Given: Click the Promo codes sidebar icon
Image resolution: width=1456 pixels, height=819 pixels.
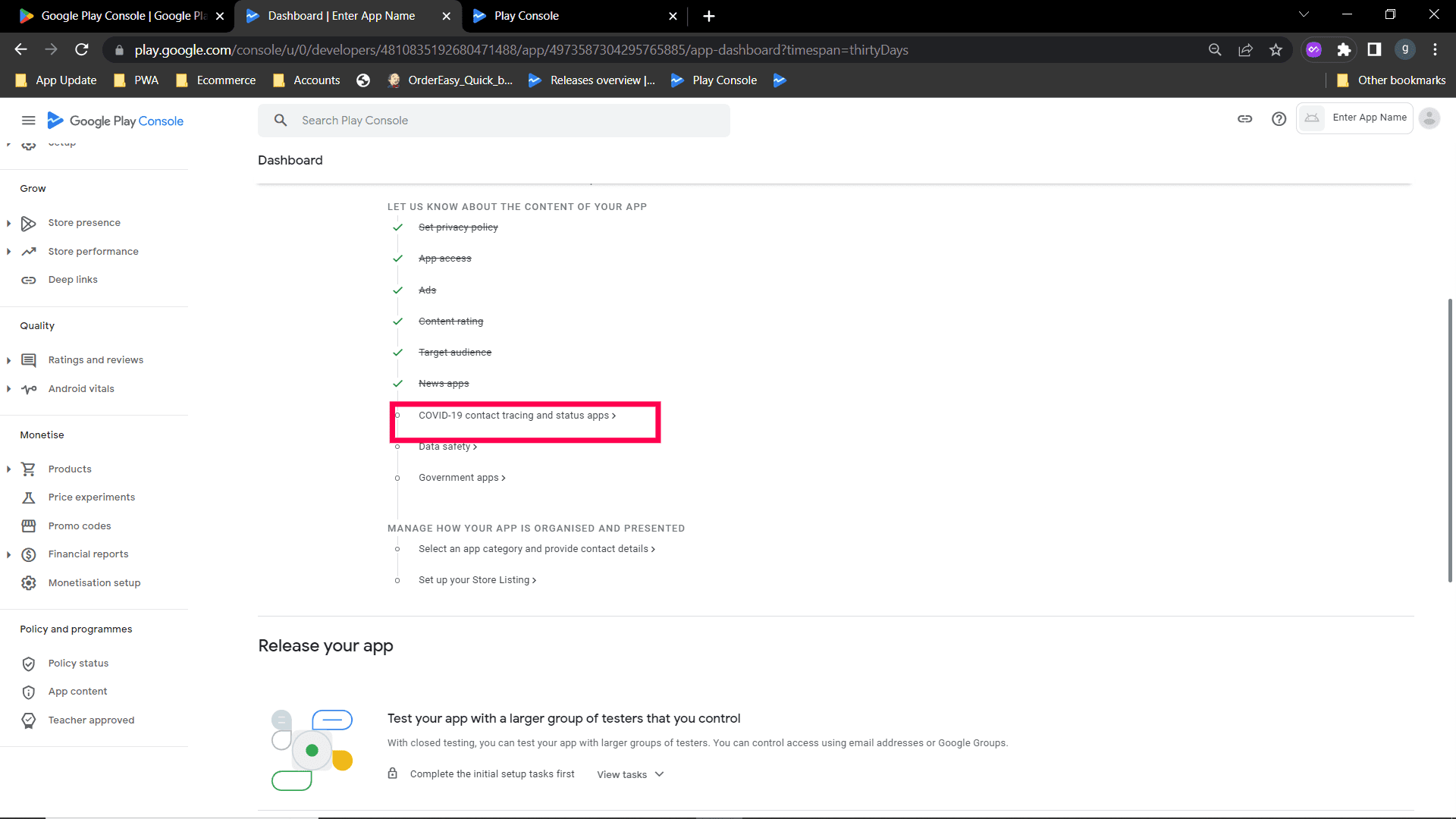Looking at the screenshot, I should point(29,526).
